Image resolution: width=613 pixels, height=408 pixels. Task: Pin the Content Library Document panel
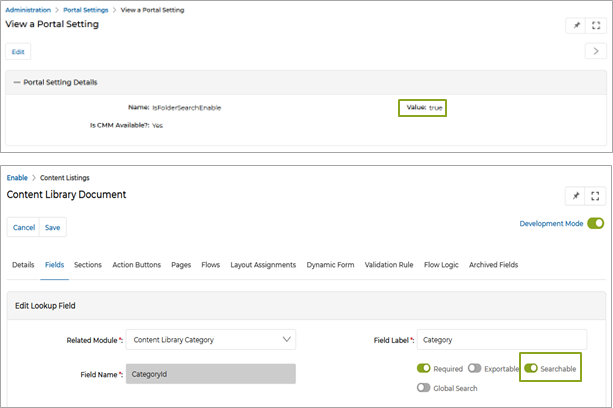576,195
